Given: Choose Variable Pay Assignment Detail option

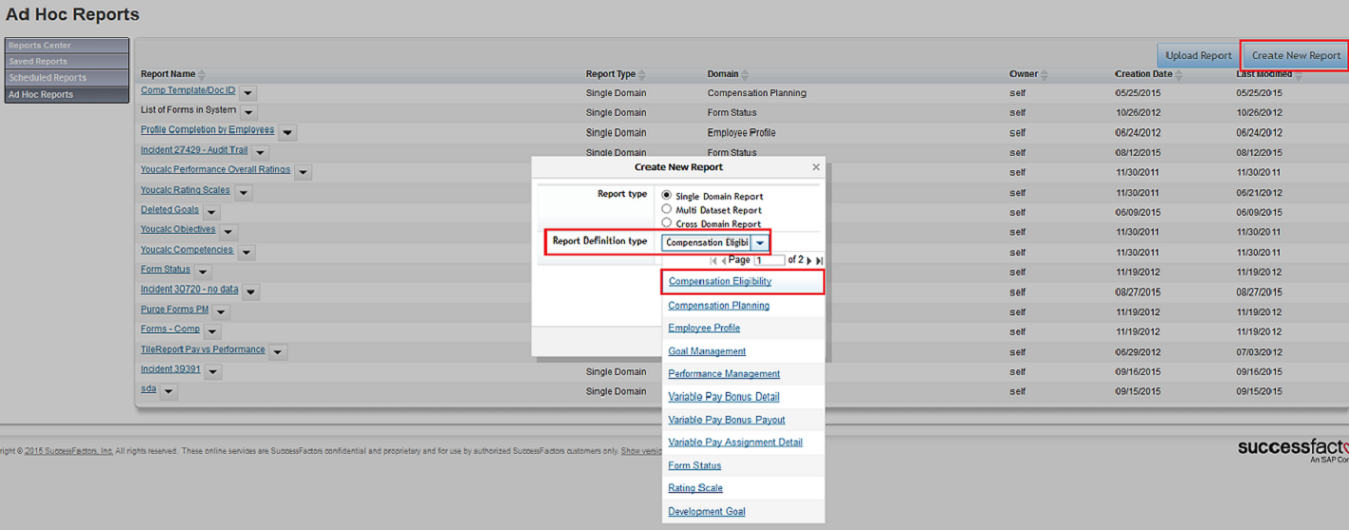Looking at the screenshot, I should [735, 442].
